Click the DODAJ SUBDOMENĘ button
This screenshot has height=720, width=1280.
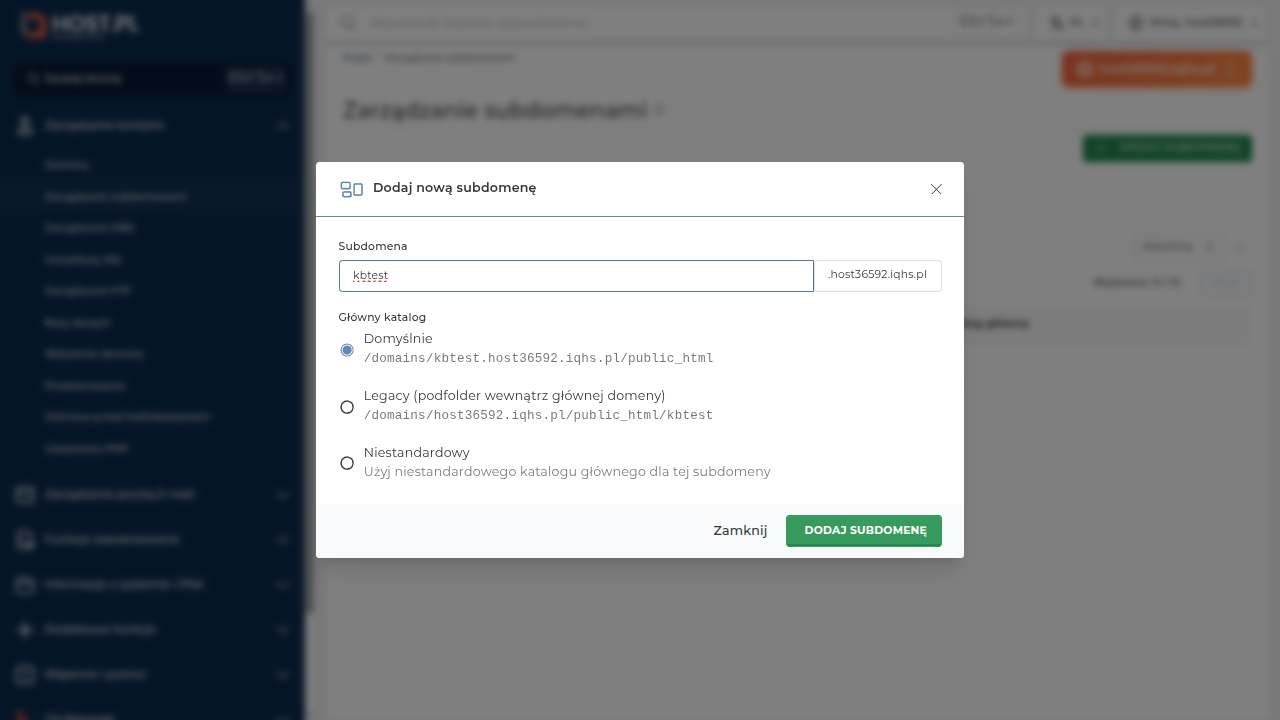click(864, 531)
